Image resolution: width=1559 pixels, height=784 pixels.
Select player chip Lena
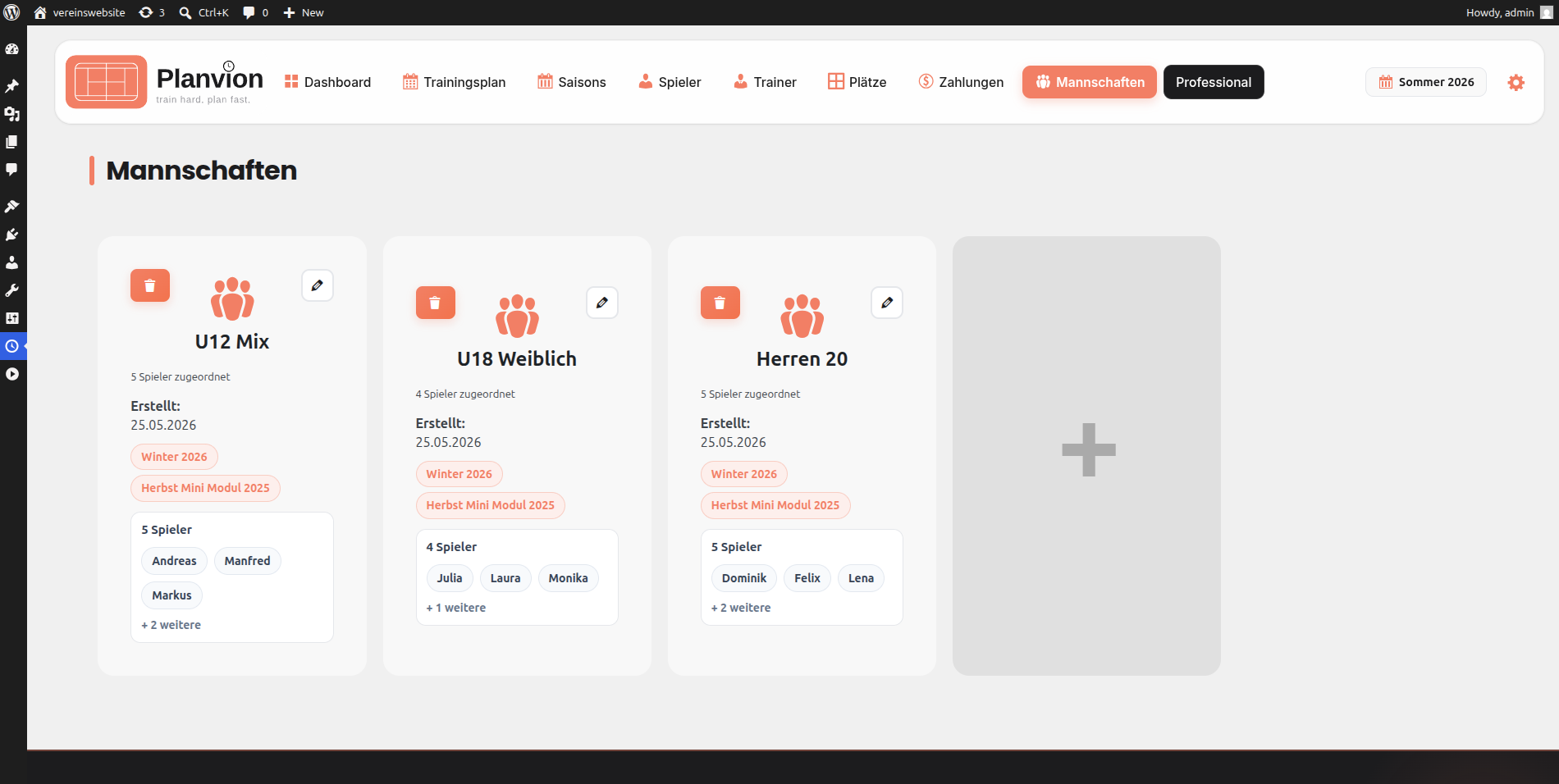click(x=861, y=578)
